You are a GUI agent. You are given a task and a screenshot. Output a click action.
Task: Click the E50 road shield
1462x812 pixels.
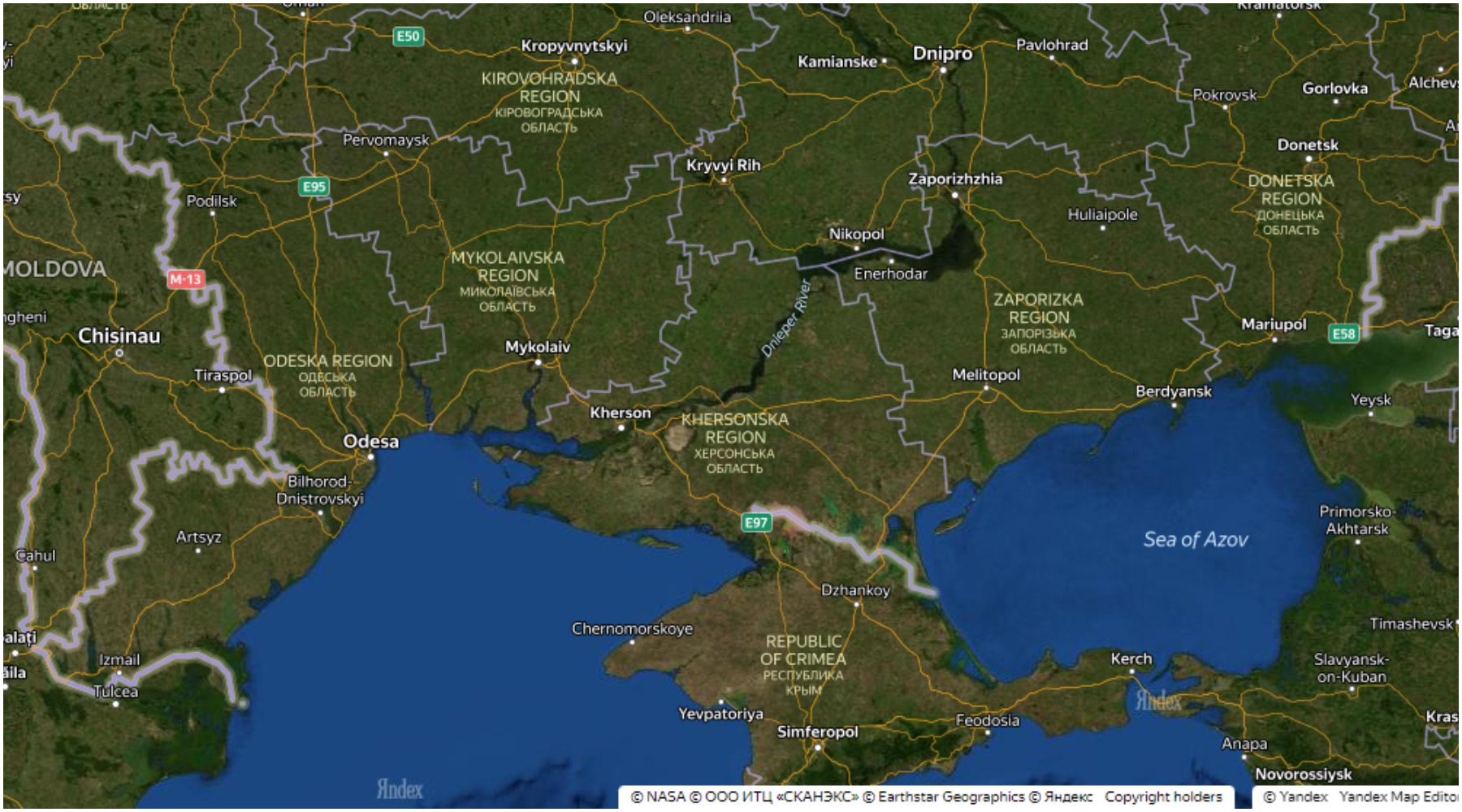pos(408,36)
